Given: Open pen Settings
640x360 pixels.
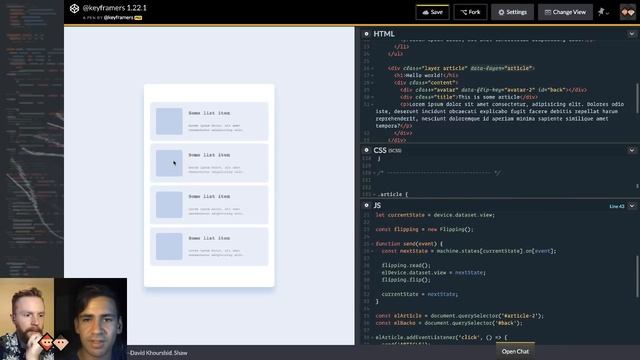Looking at the screenshot, I should 512,12.
